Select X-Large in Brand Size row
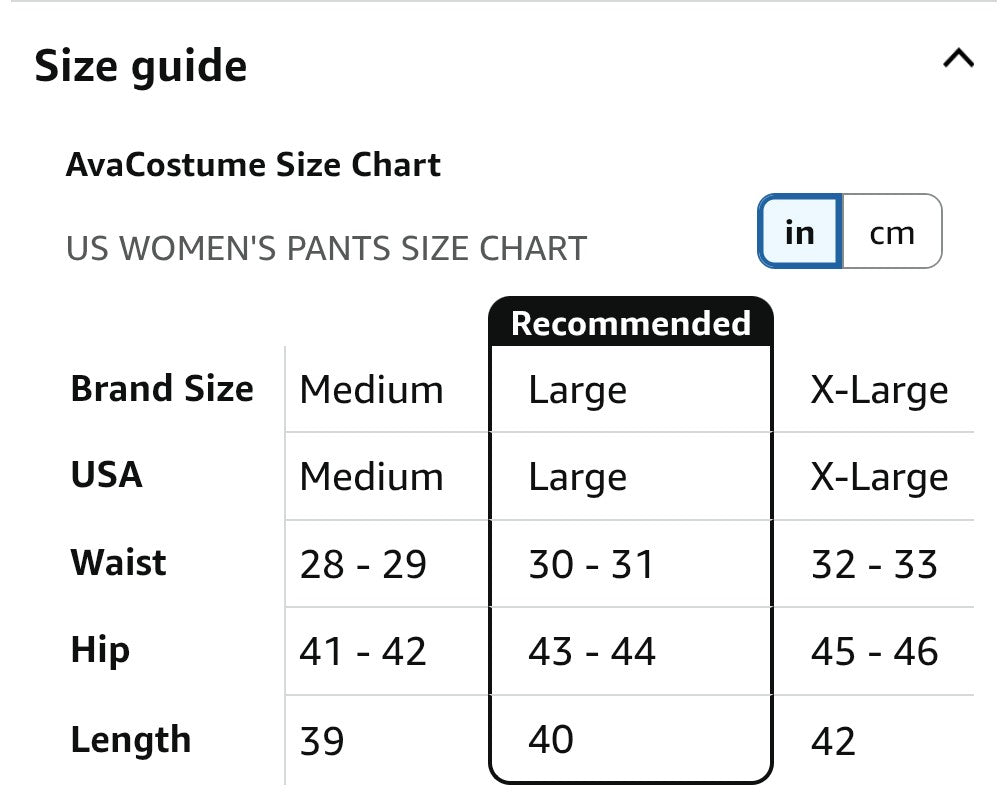This screenshot has height=809, width=1008. point(879,390)
